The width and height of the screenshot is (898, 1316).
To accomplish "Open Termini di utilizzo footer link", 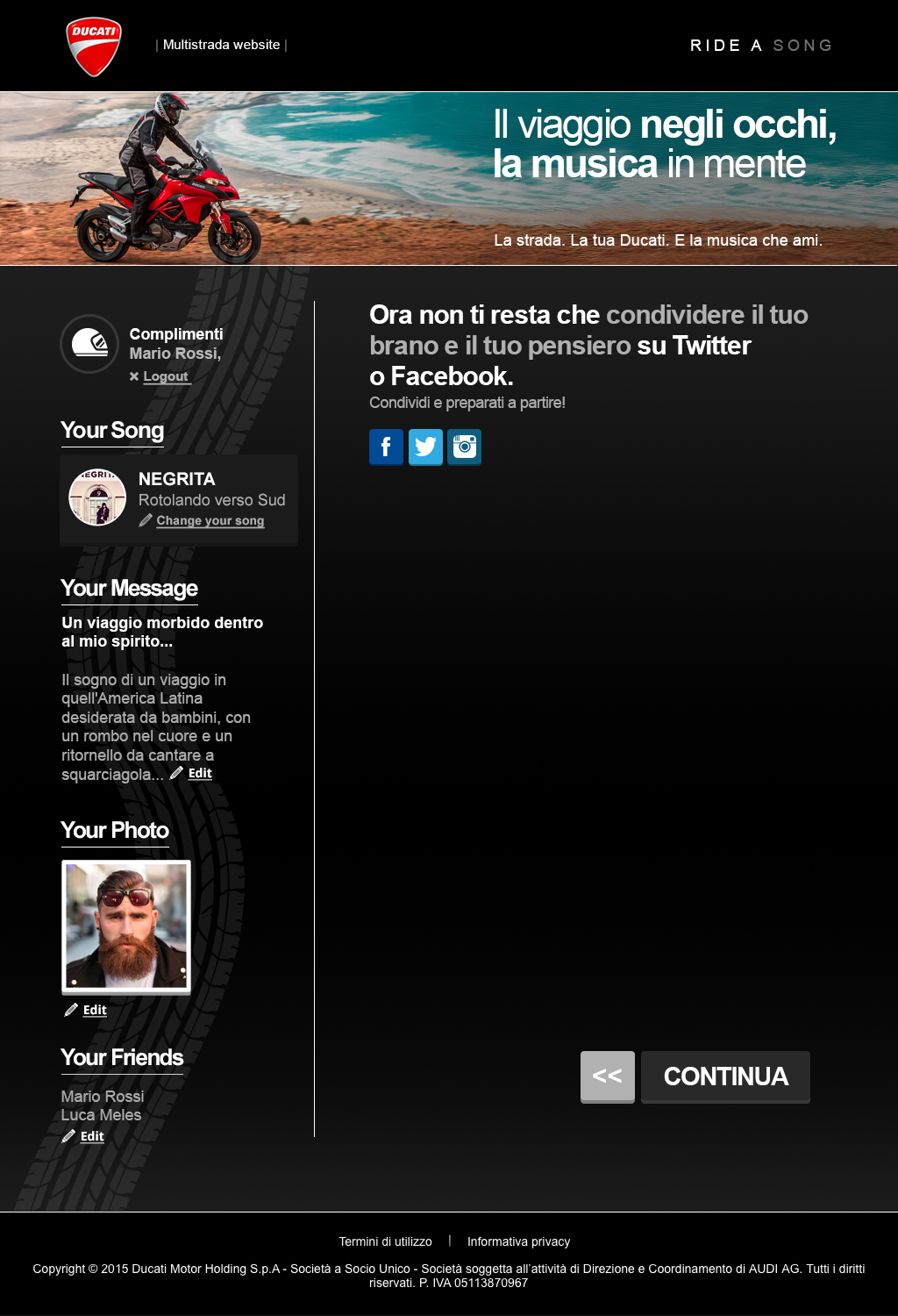I will coord(386,1241).
